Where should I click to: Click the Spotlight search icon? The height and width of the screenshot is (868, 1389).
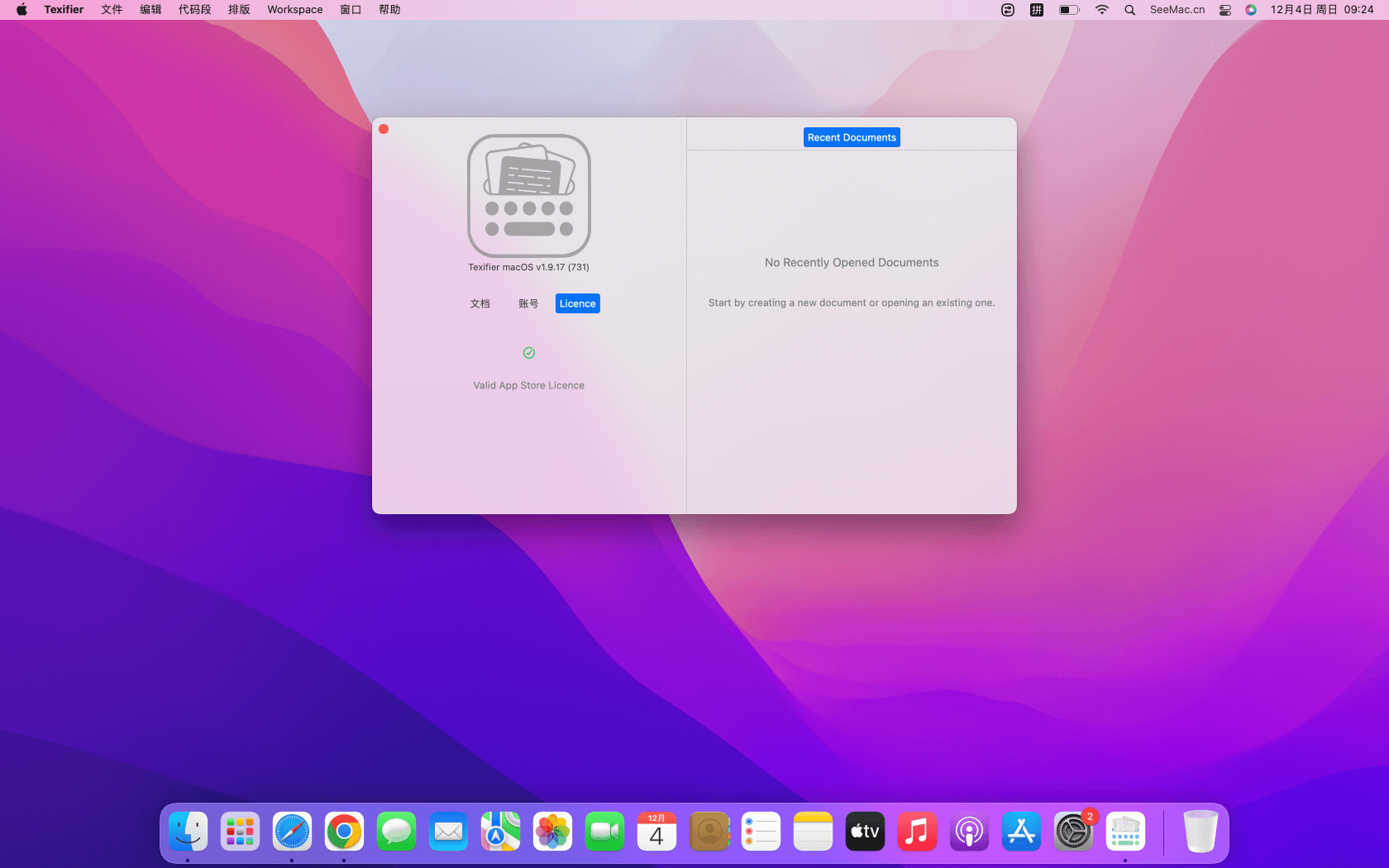tap(1129, 10)
